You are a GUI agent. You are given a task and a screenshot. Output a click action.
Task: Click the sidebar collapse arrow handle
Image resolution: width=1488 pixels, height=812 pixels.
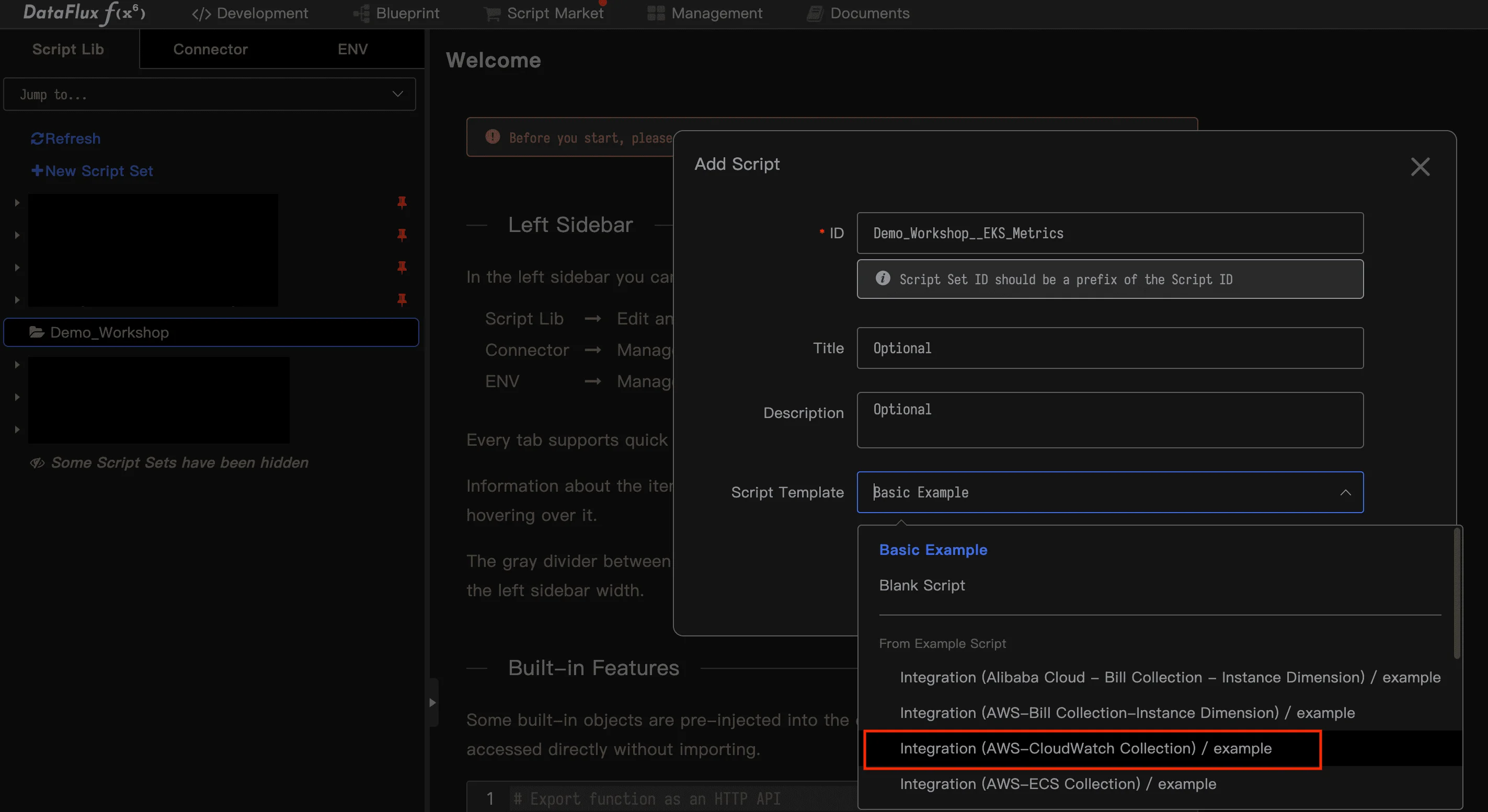coord(432,702)
